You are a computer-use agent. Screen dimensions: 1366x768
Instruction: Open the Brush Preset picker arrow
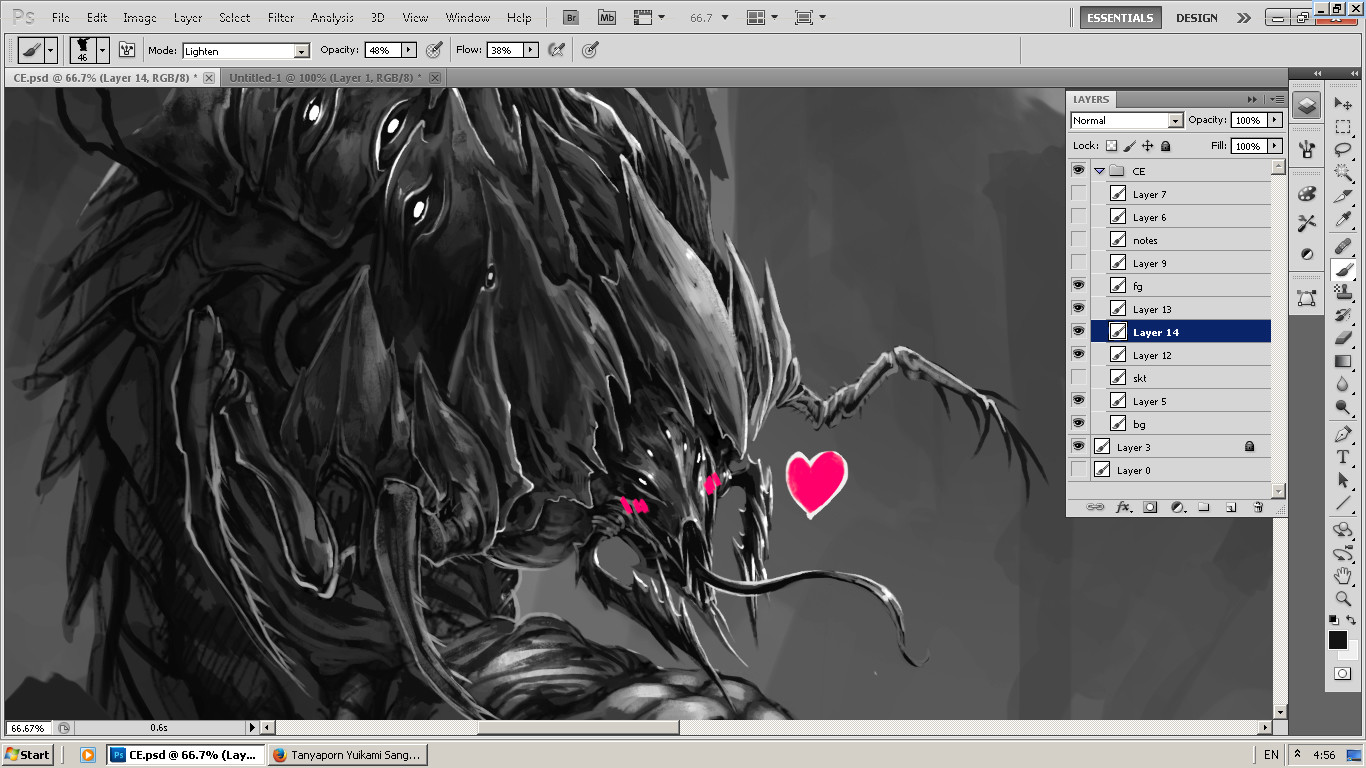click(x=102, y=50)
